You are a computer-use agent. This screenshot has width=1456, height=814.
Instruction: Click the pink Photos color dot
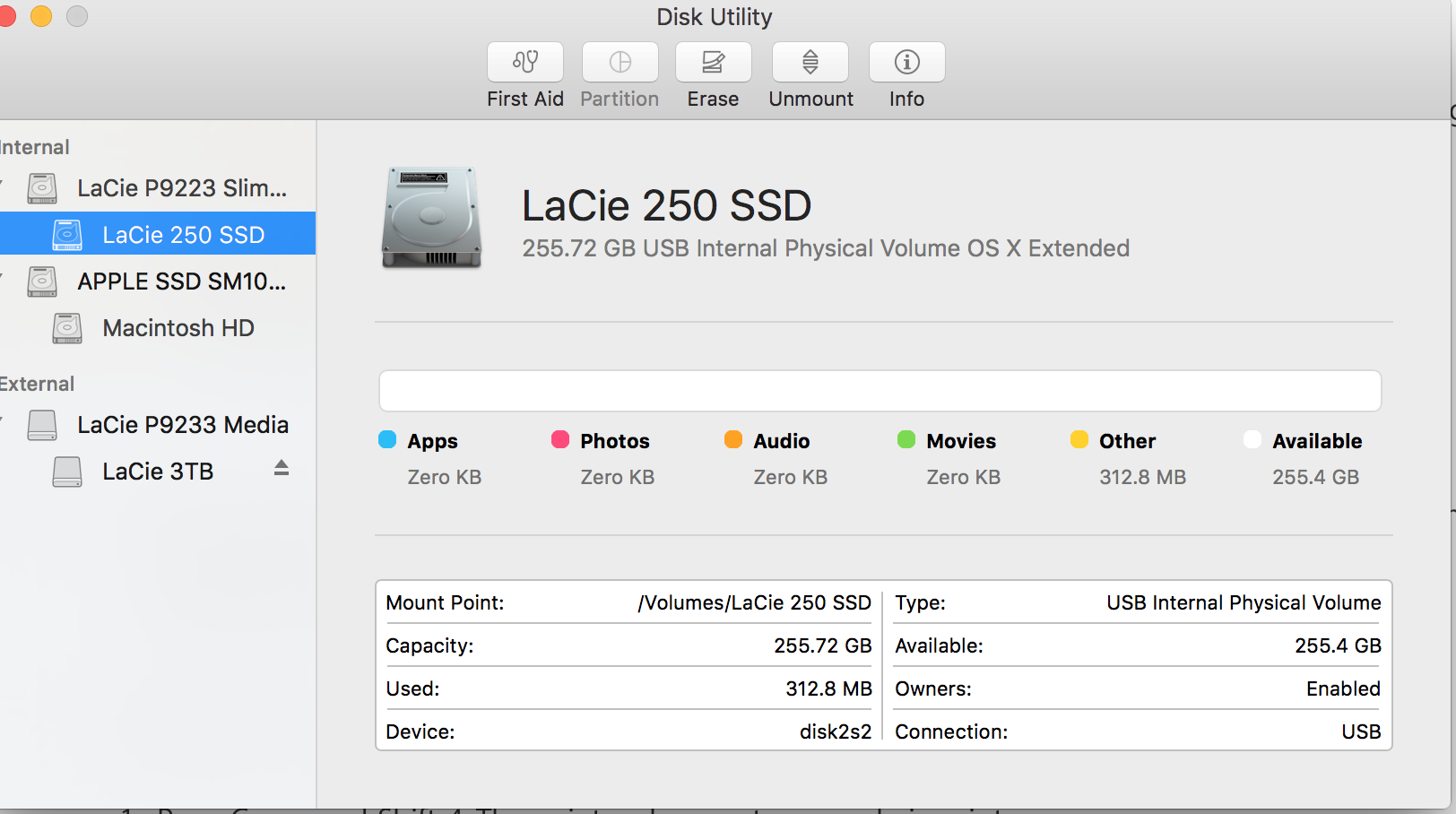tap(560, 439)
